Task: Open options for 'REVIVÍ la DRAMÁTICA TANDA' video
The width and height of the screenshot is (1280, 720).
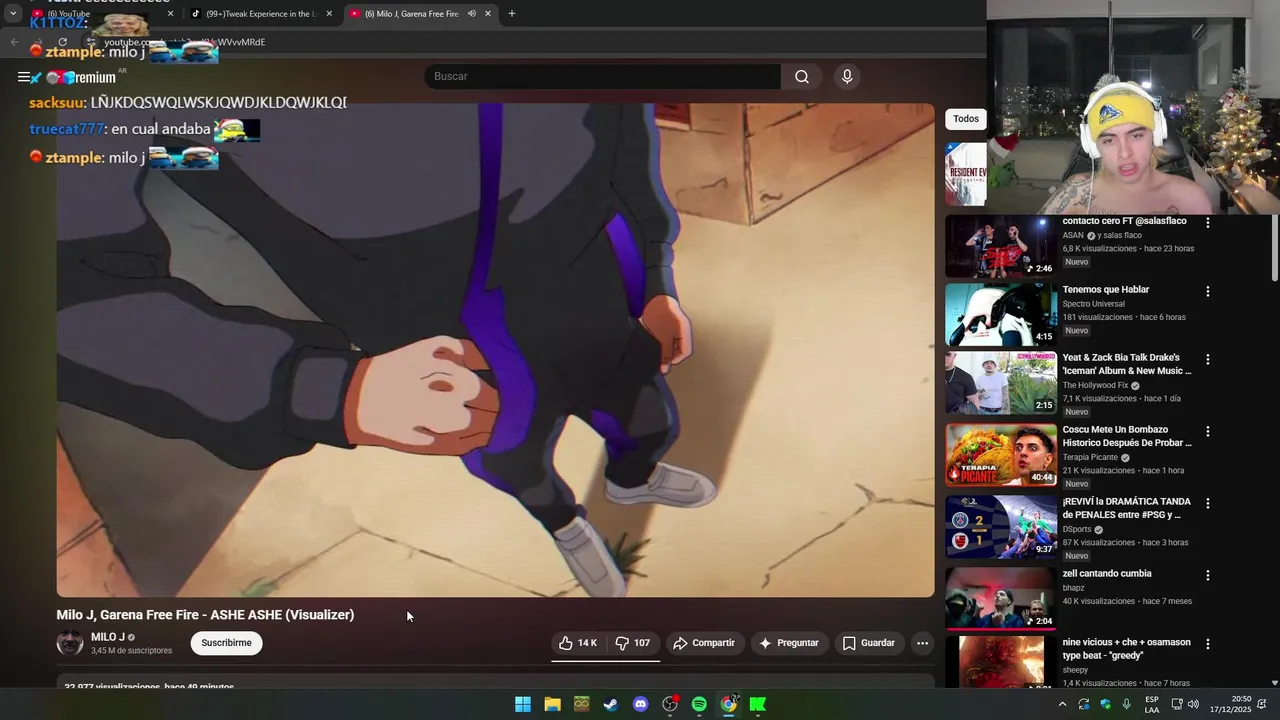Action: tap(1208, 504)
